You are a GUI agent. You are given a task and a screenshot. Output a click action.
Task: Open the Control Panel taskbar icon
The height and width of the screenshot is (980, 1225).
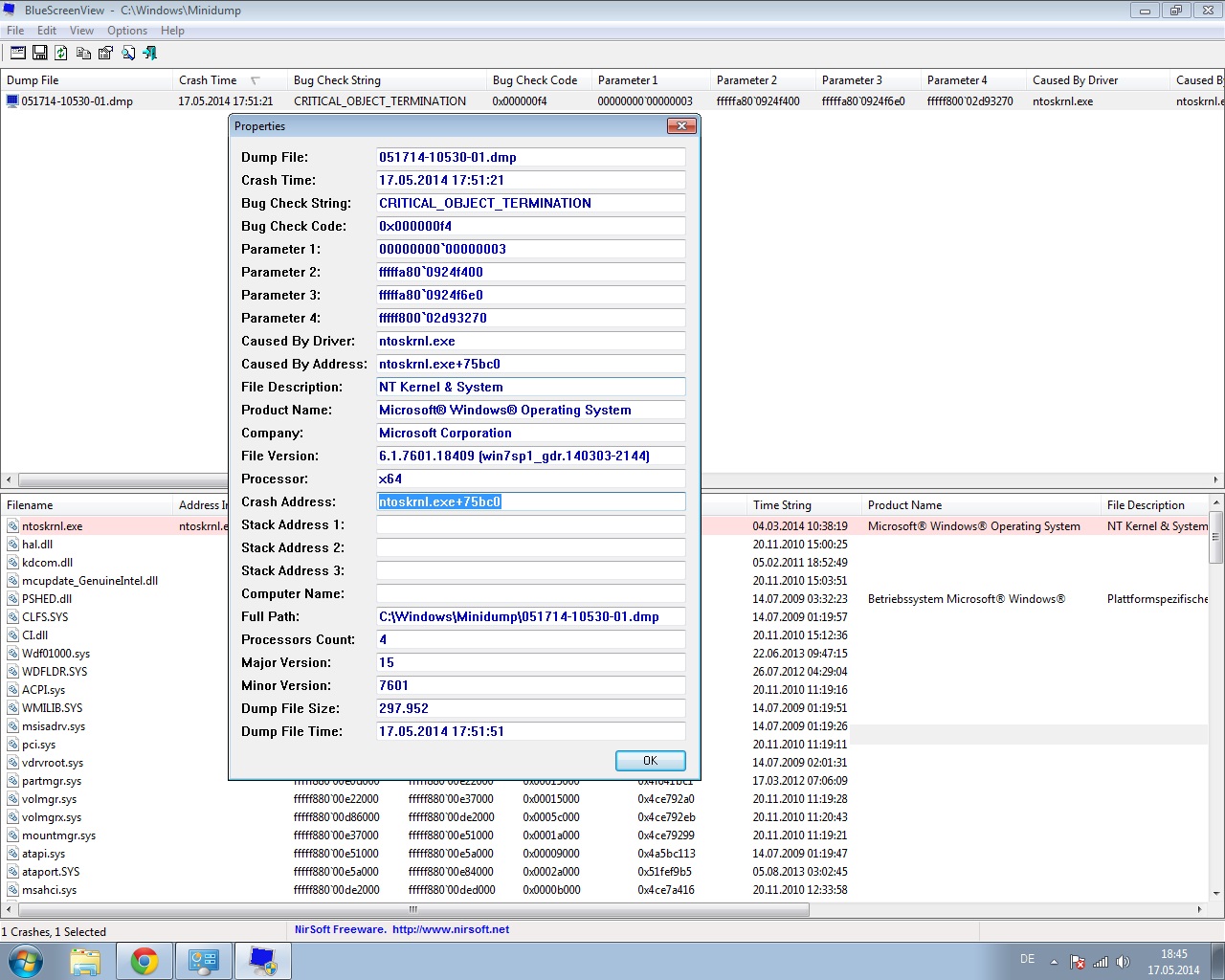(203, 961)
